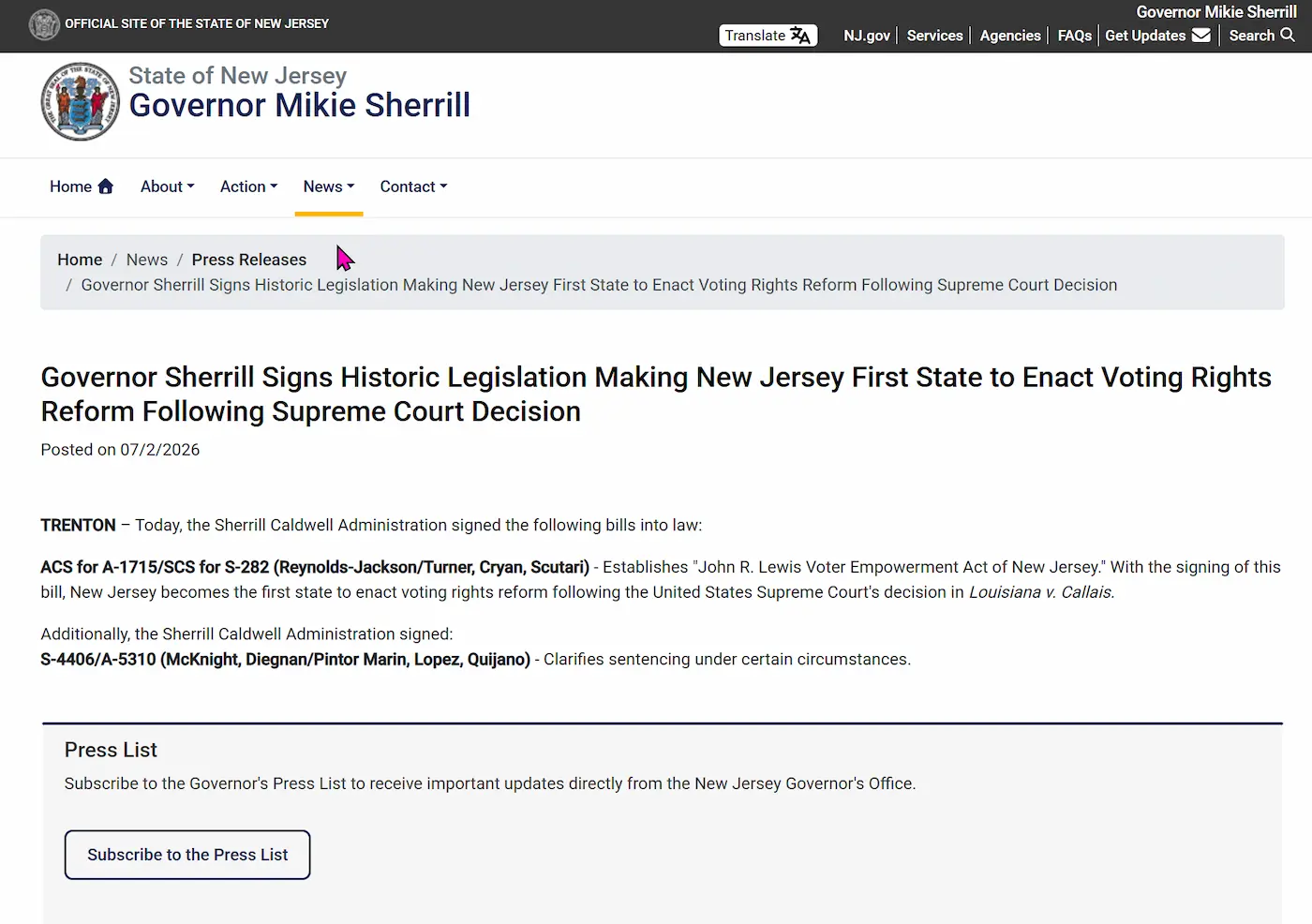Click the 'Press List' section heading
The image size is (1312, 924).
pyautogui.click(x=111, y=750)
